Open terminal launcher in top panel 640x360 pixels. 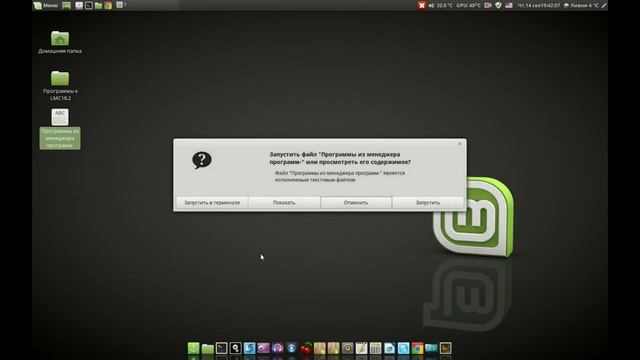(x=89, y=5)
